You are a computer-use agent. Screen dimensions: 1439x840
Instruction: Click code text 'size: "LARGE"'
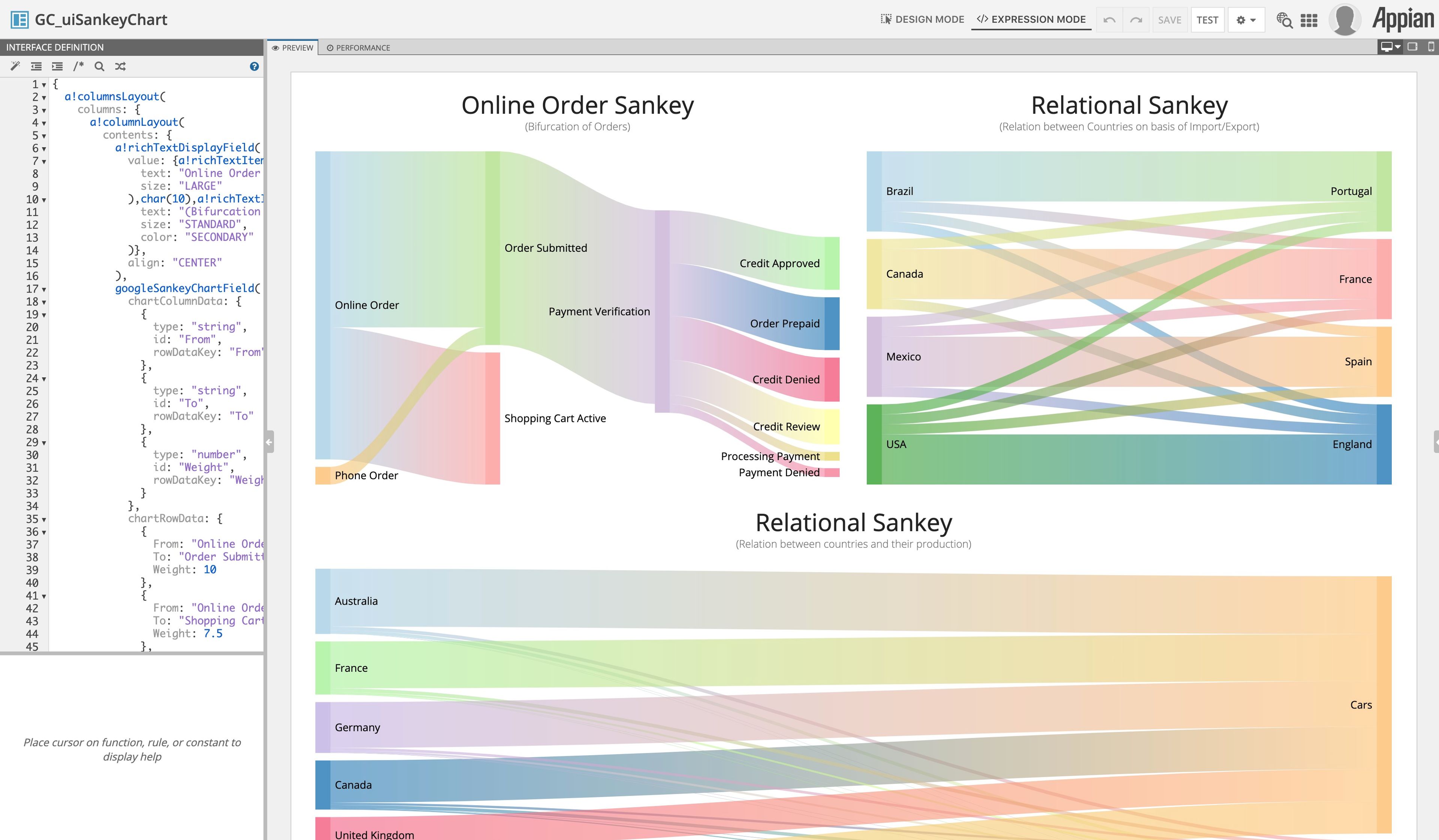click(x=181, y=186)
